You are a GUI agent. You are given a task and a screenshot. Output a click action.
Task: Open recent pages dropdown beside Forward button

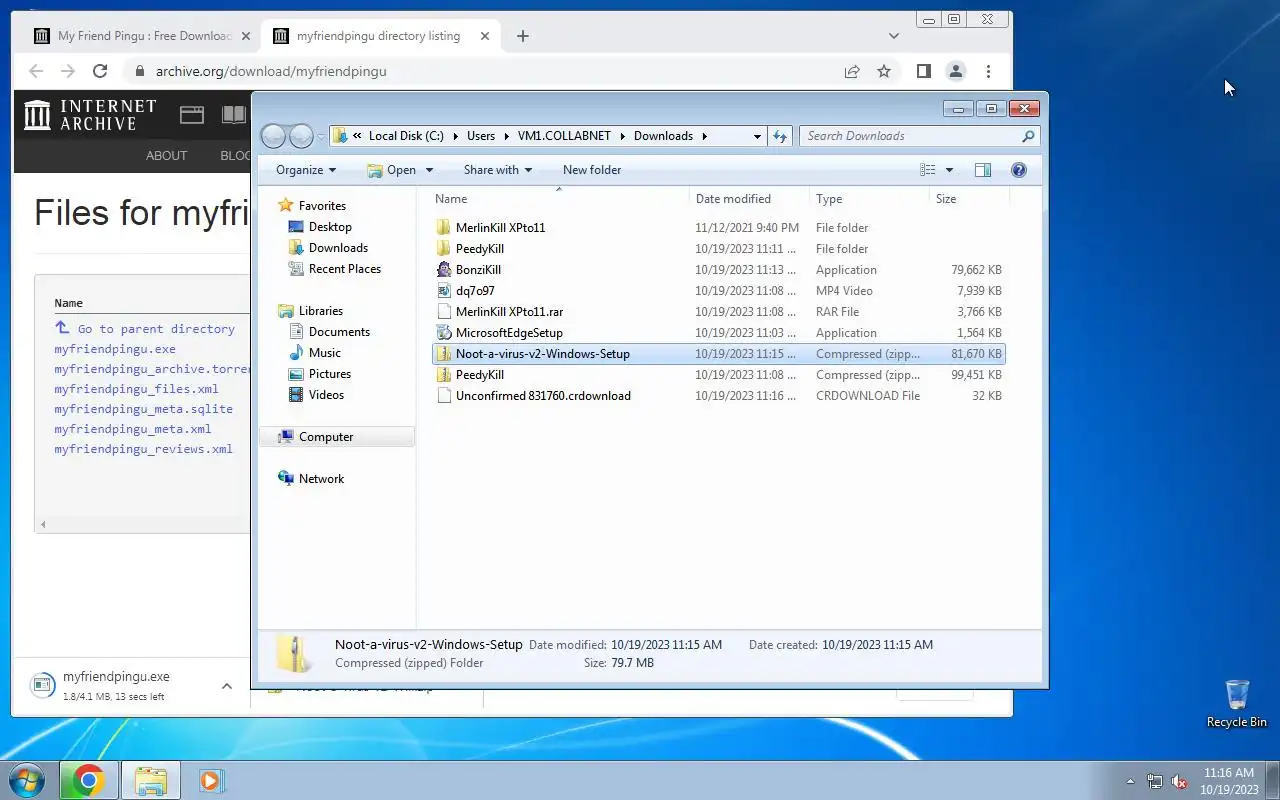click(x=321, y=136)
